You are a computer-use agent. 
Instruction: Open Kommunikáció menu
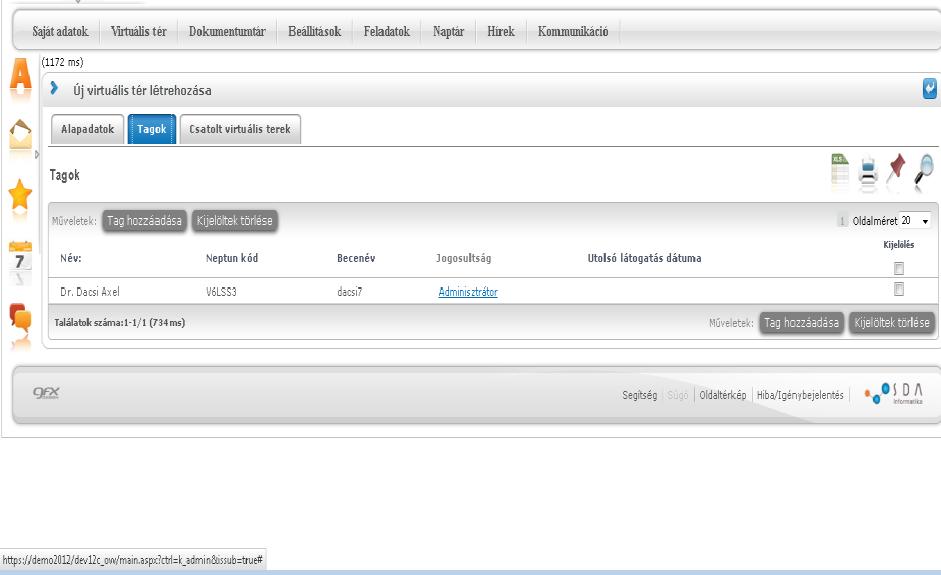pos(573,31)
